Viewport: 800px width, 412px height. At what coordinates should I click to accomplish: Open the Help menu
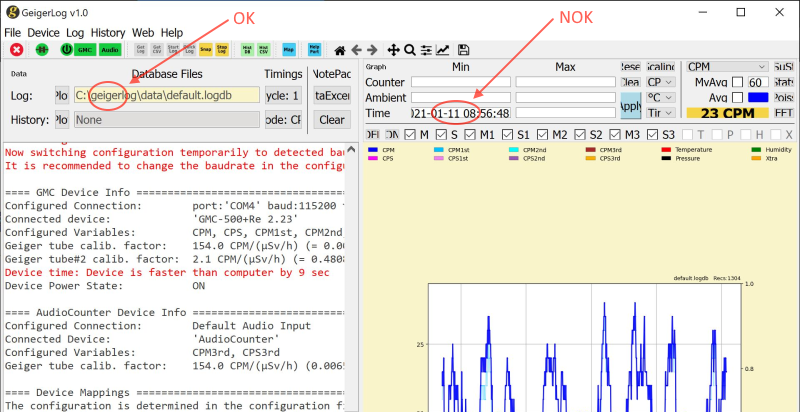click(x=172, y=33)
